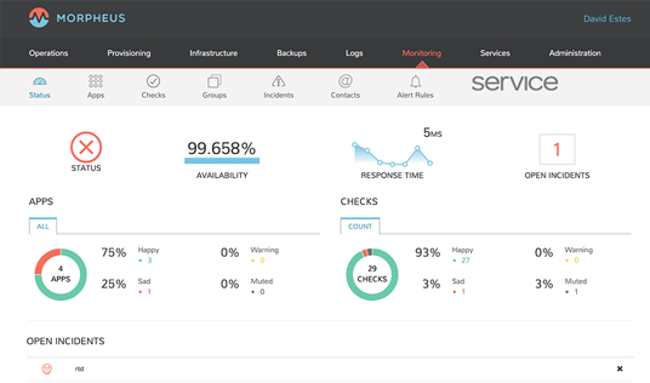Image resolution: width=650 pixels, height=383 pixels.
Task: Click the open incidents count box
Action: [557, 149]
